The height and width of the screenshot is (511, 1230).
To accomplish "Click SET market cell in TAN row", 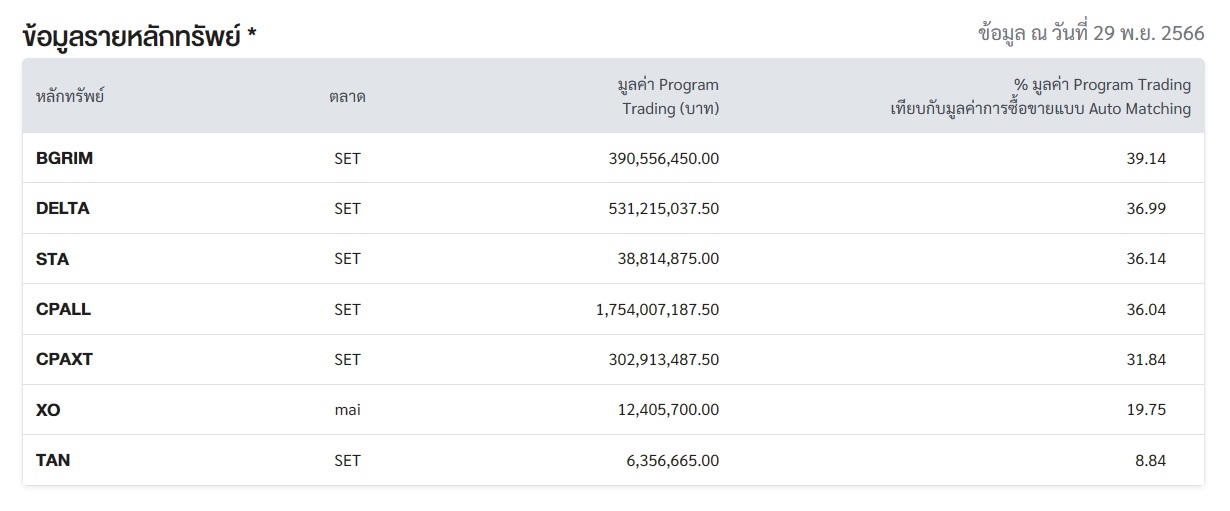I will (347, 460).
